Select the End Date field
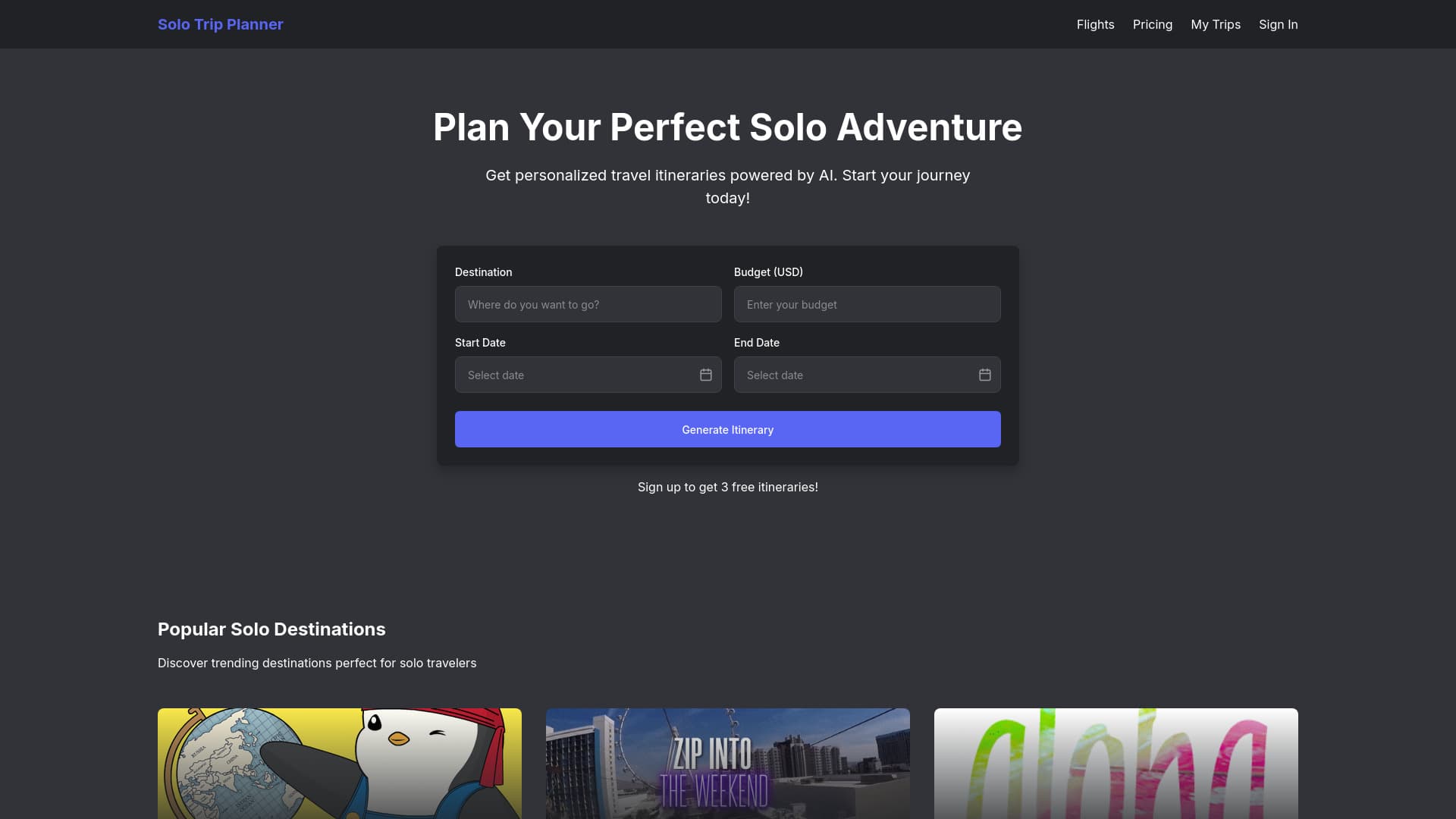1456x819 pixels. coord(855,375)
